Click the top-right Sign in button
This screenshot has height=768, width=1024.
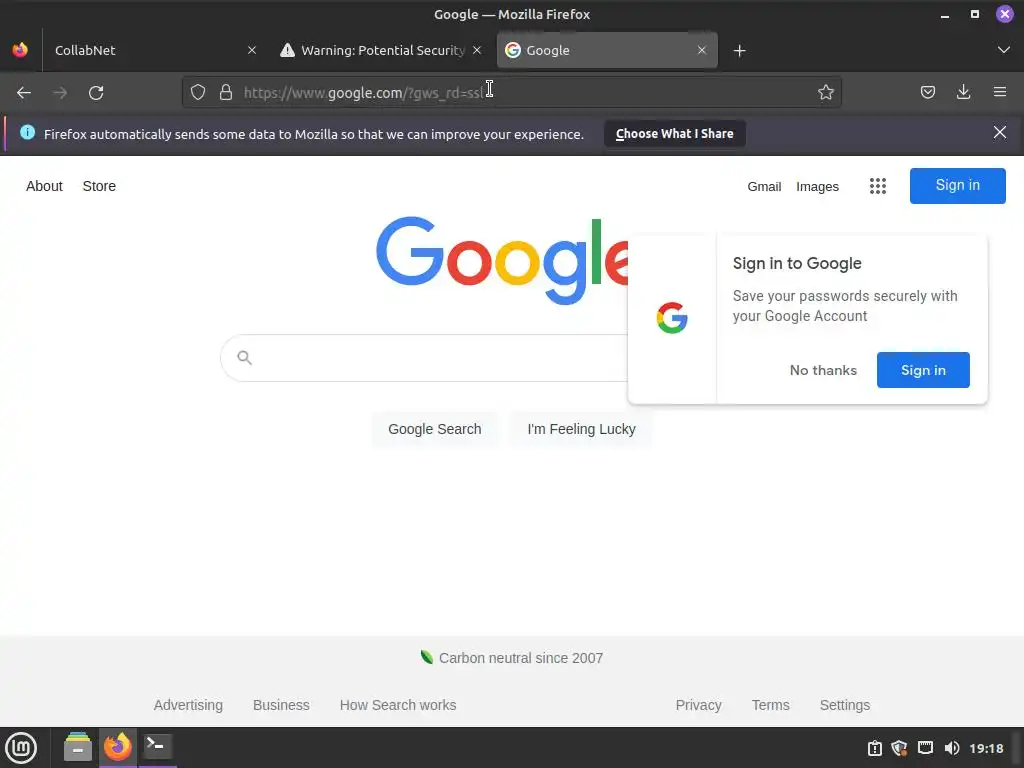(x=957, y=185)
